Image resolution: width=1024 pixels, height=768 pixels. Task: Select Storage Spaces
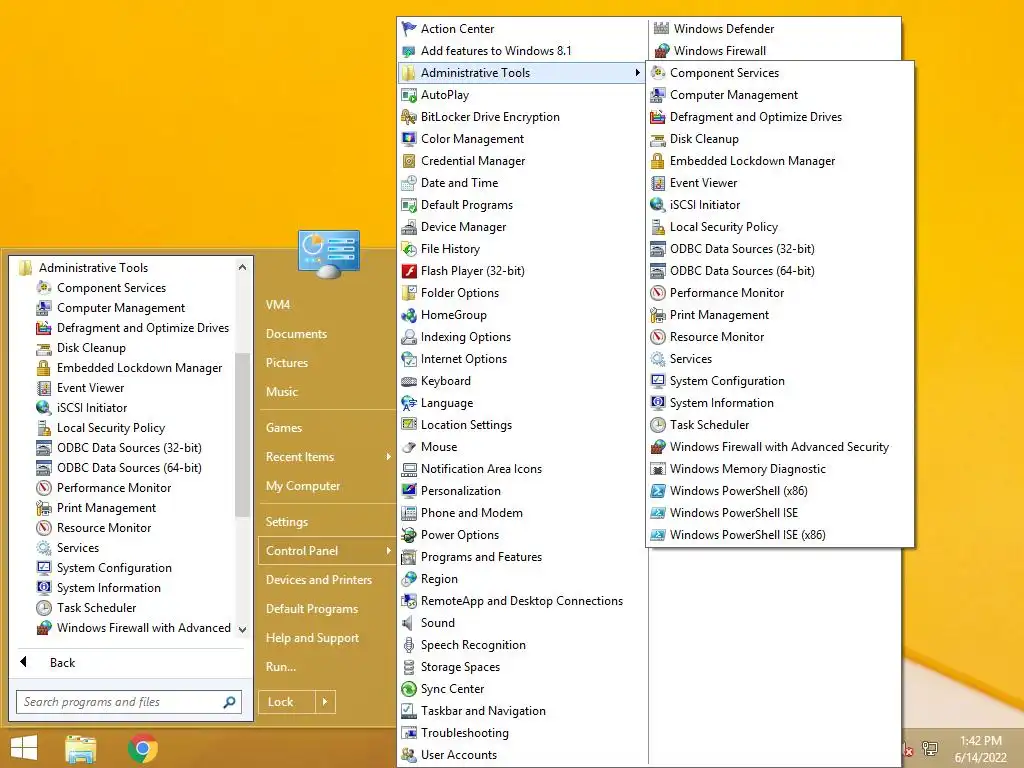[x=460, y=667]
